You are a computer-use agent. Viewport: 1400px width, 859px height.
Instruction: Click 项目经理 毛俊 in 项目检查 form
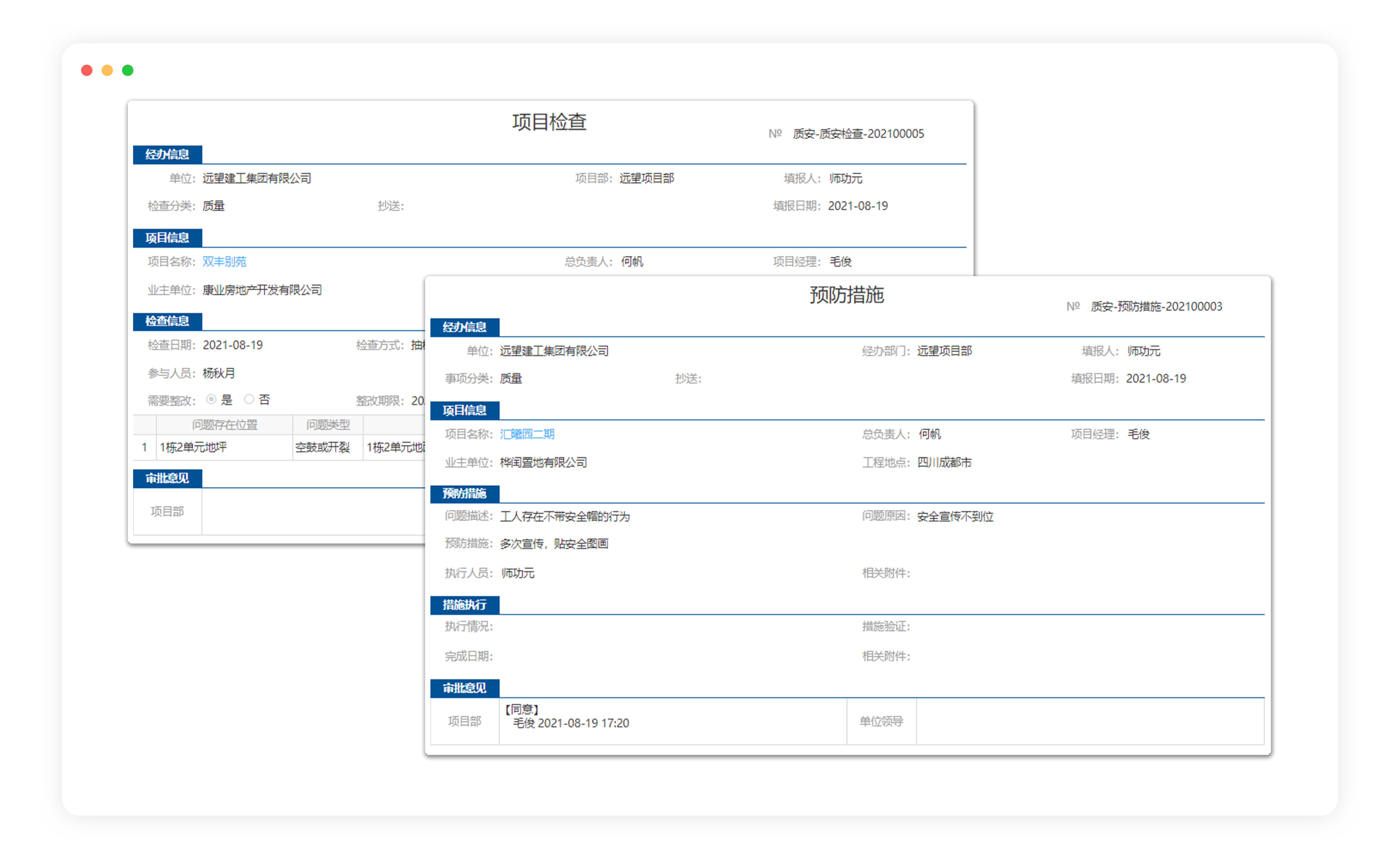[840, 261]
